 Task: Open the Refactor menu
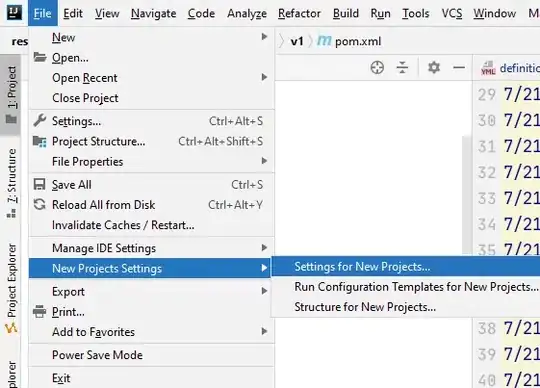point(299,13)
